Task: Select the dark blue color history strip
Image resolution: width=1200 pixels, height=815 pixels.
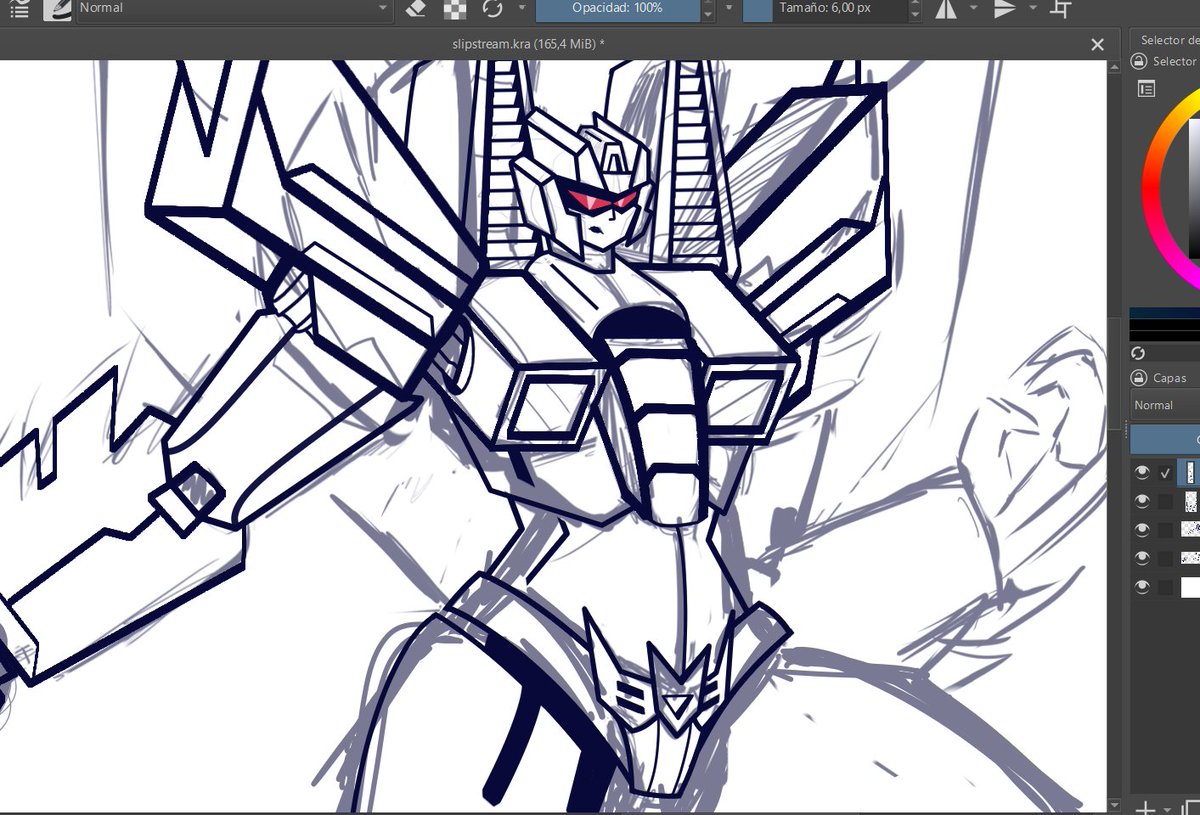Action: 1165,314
